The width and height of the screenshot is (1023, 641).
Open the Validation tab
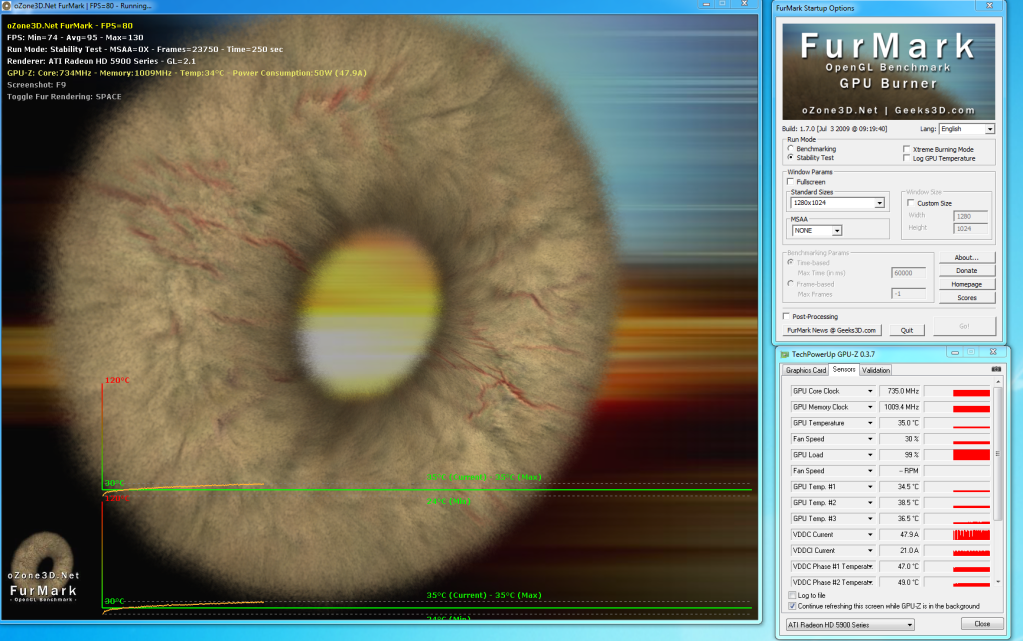point(876,370)
